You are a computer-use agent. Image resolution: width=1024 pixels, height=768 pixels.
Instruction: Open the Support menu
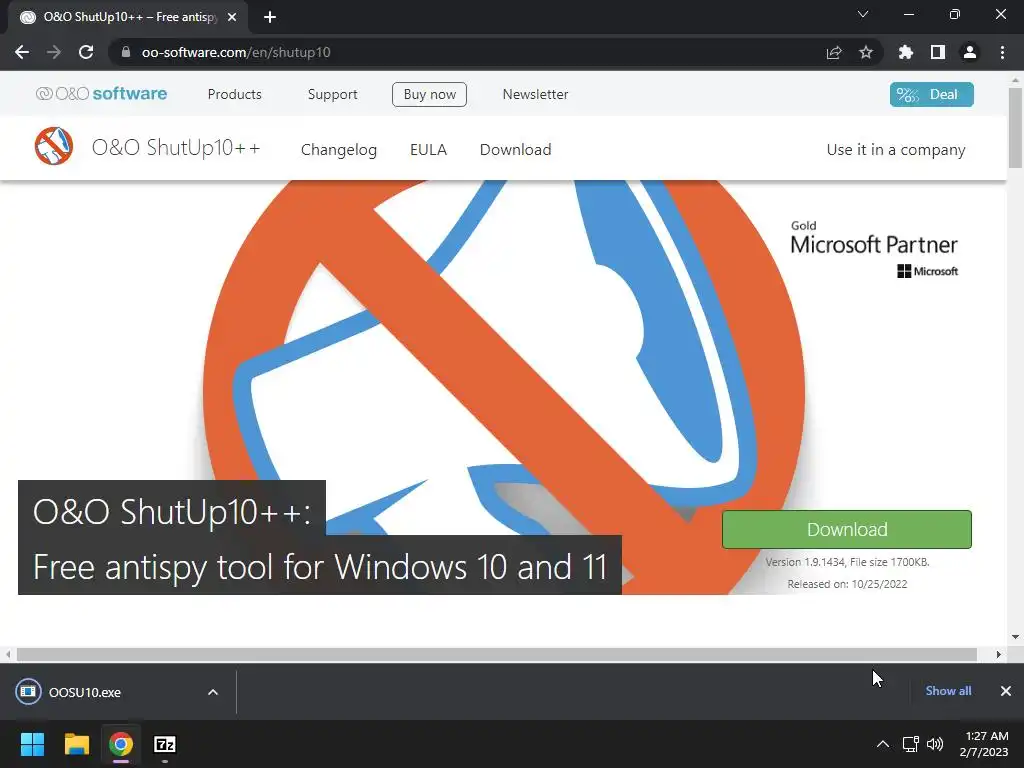point(332,94)
